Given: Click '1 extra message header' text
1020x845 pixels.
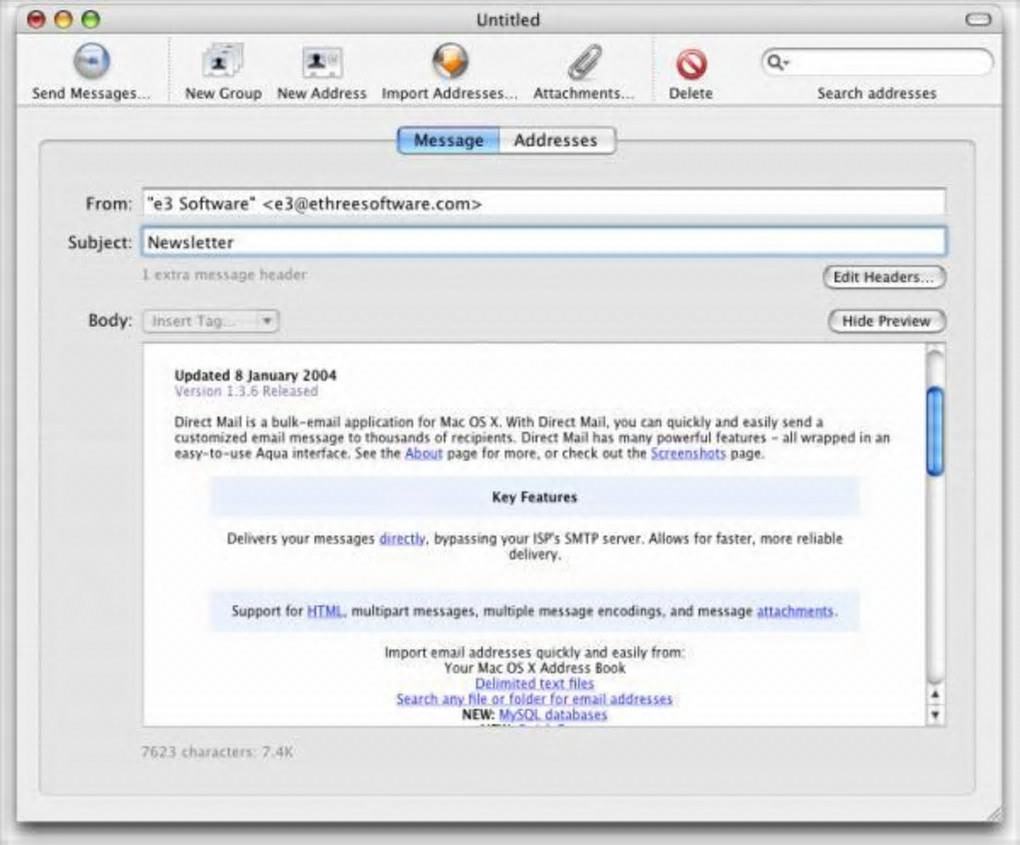Looking at the screenshot, I should tap(224, 275).
